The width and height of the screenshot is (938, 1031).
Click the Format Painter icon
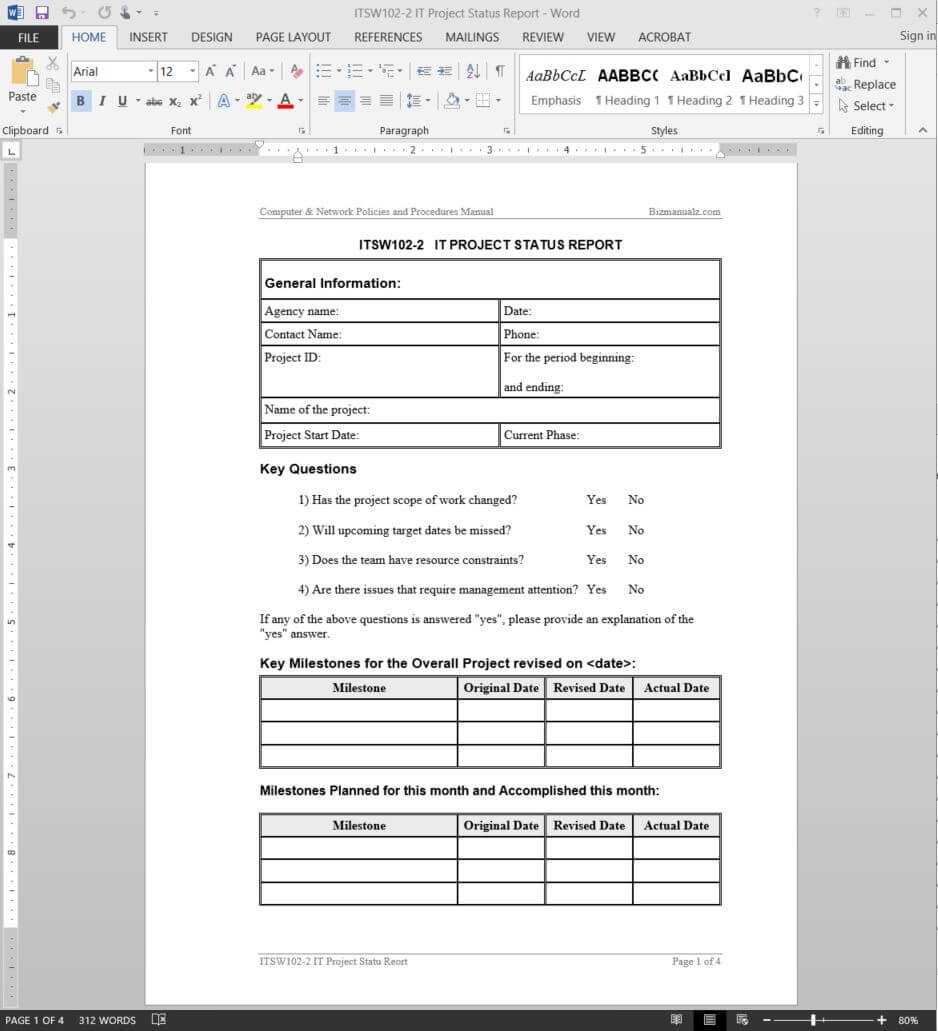pos(53,106)
